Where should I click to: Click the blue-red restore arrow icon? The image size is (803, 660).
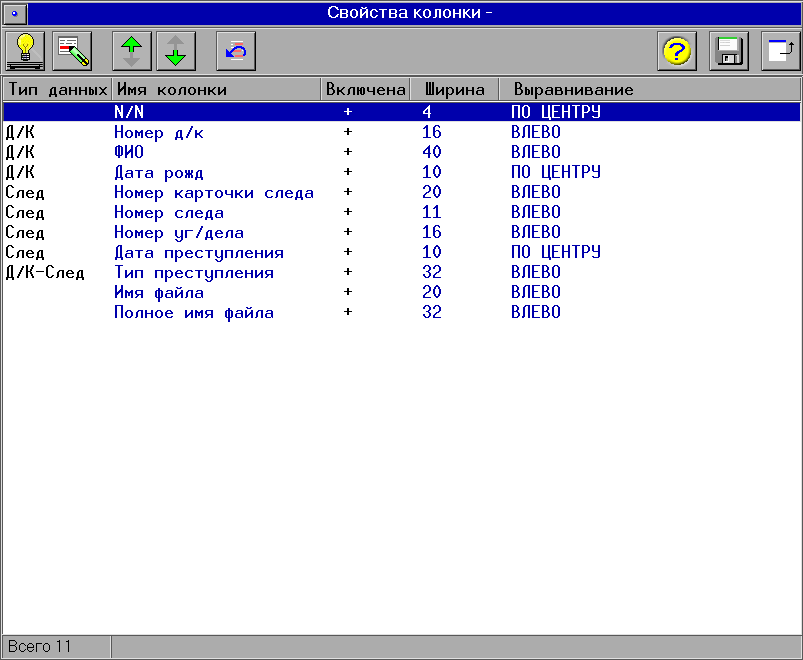236,51
